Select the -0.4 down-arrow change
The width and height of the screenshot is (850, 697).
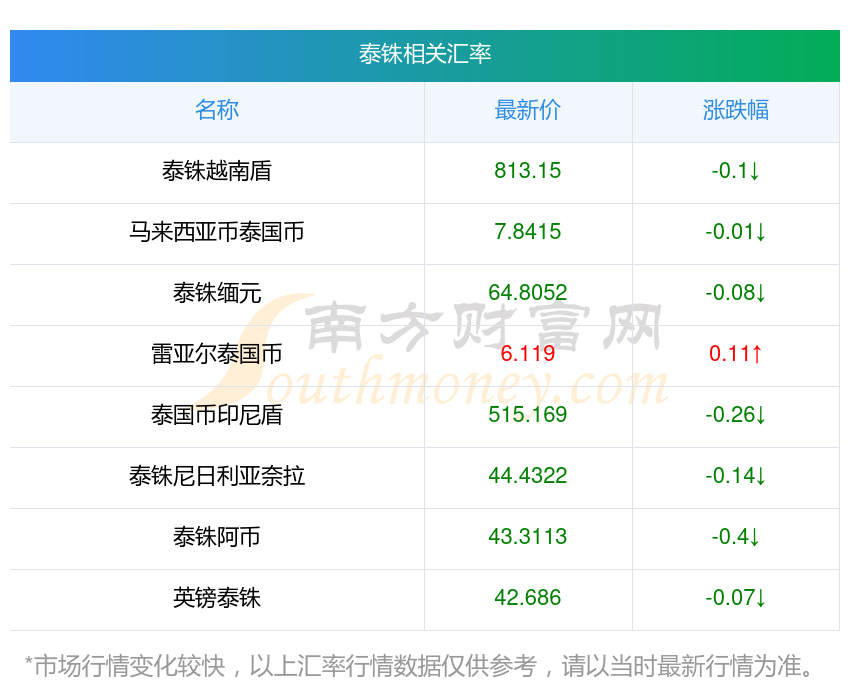[x=736, y=537]
